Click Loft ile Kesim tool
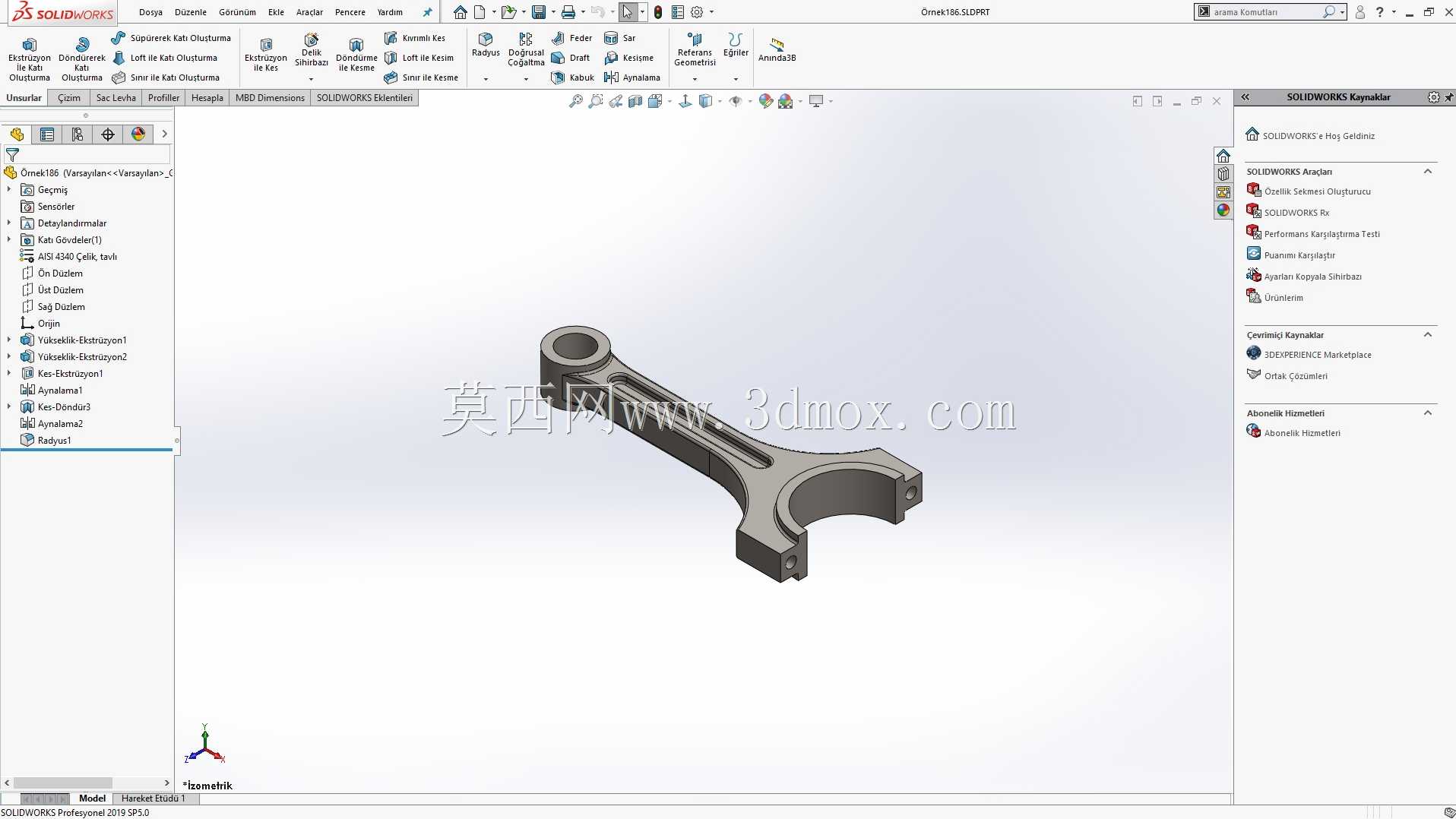This screenshot has width=1456, height=819. tap(419, 58)
